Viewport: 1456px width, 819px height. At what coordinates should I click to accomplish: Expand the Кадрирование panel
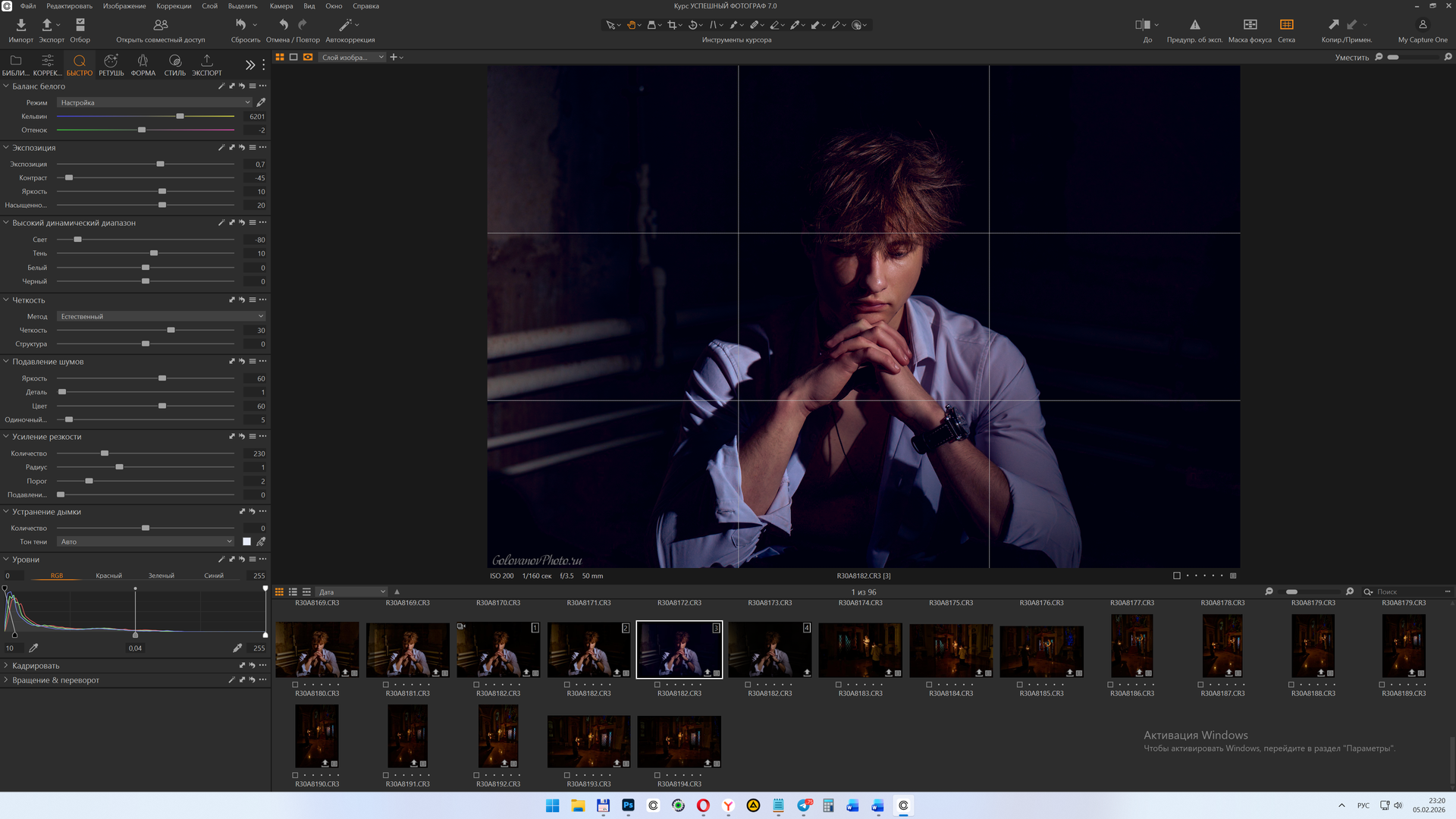(36, 666)
